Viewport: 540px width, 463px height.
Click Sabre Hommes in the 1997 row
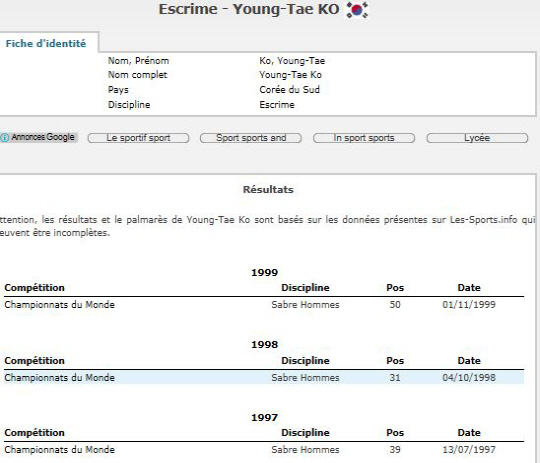coord(305,450)
